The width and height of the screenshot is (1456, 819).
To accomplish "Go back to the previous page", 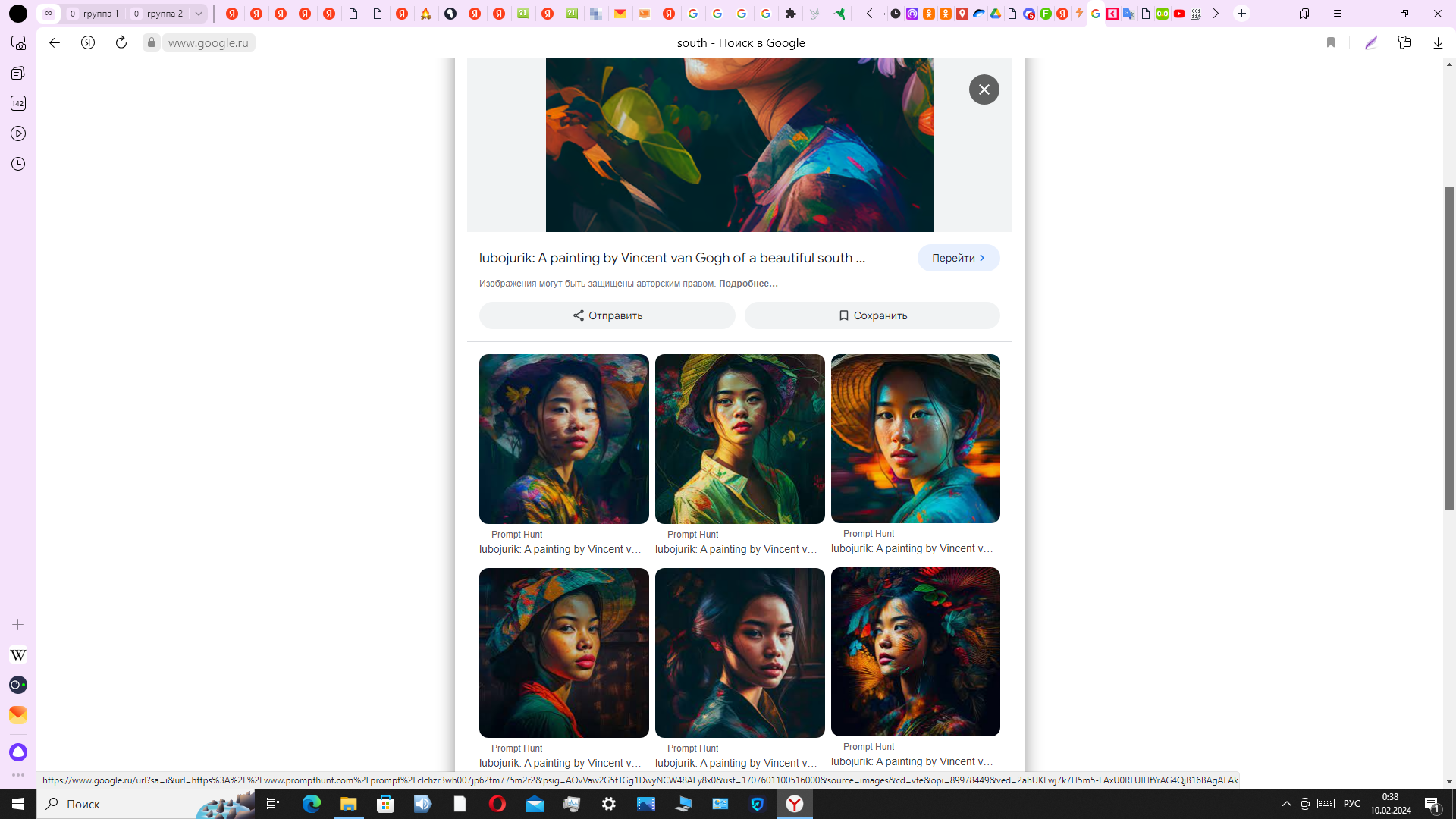I will 55,42.
